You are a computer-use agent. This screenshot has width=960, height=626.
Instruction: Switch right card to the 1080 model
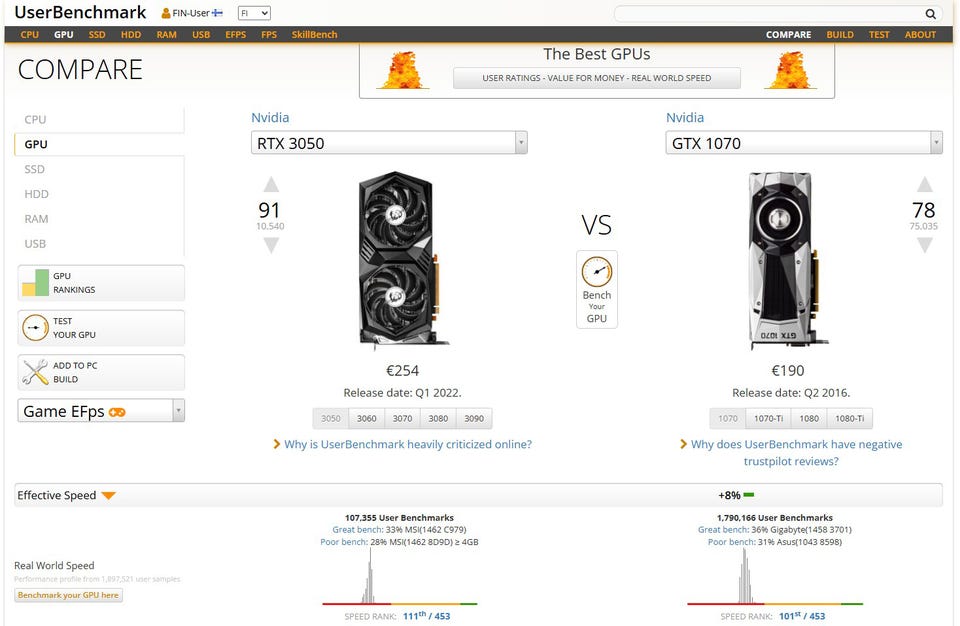(809, 418)
